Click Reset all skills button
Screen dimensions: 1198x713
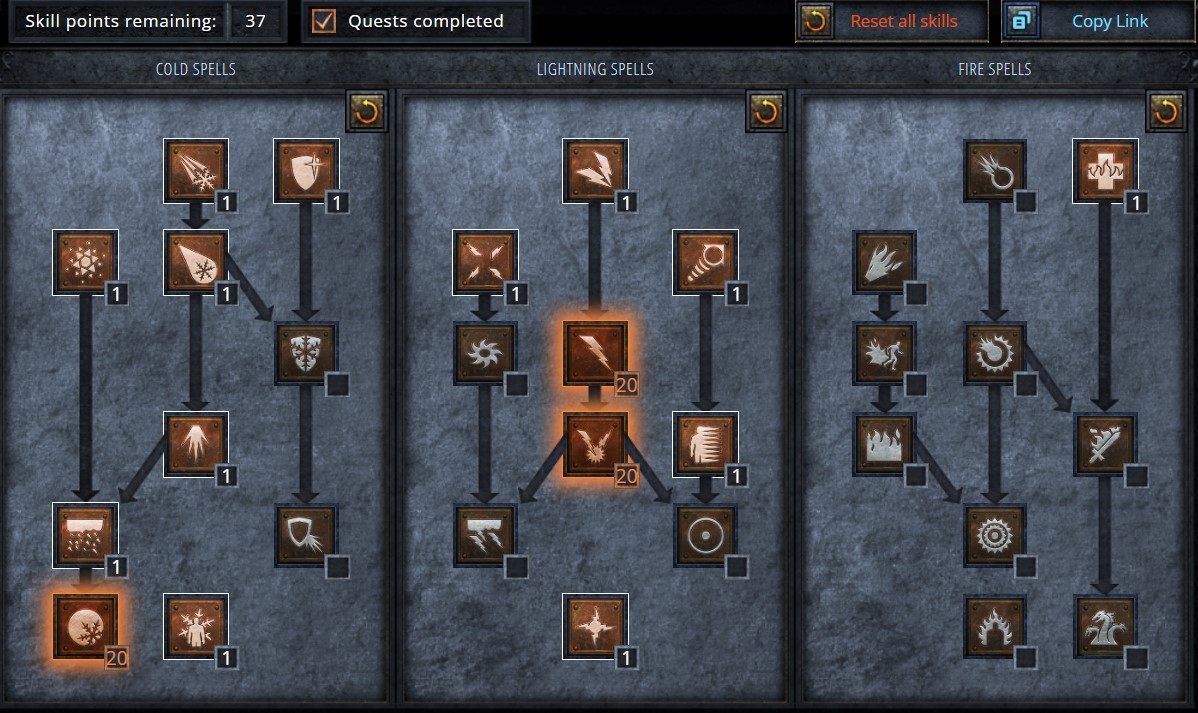click(892, 21)
